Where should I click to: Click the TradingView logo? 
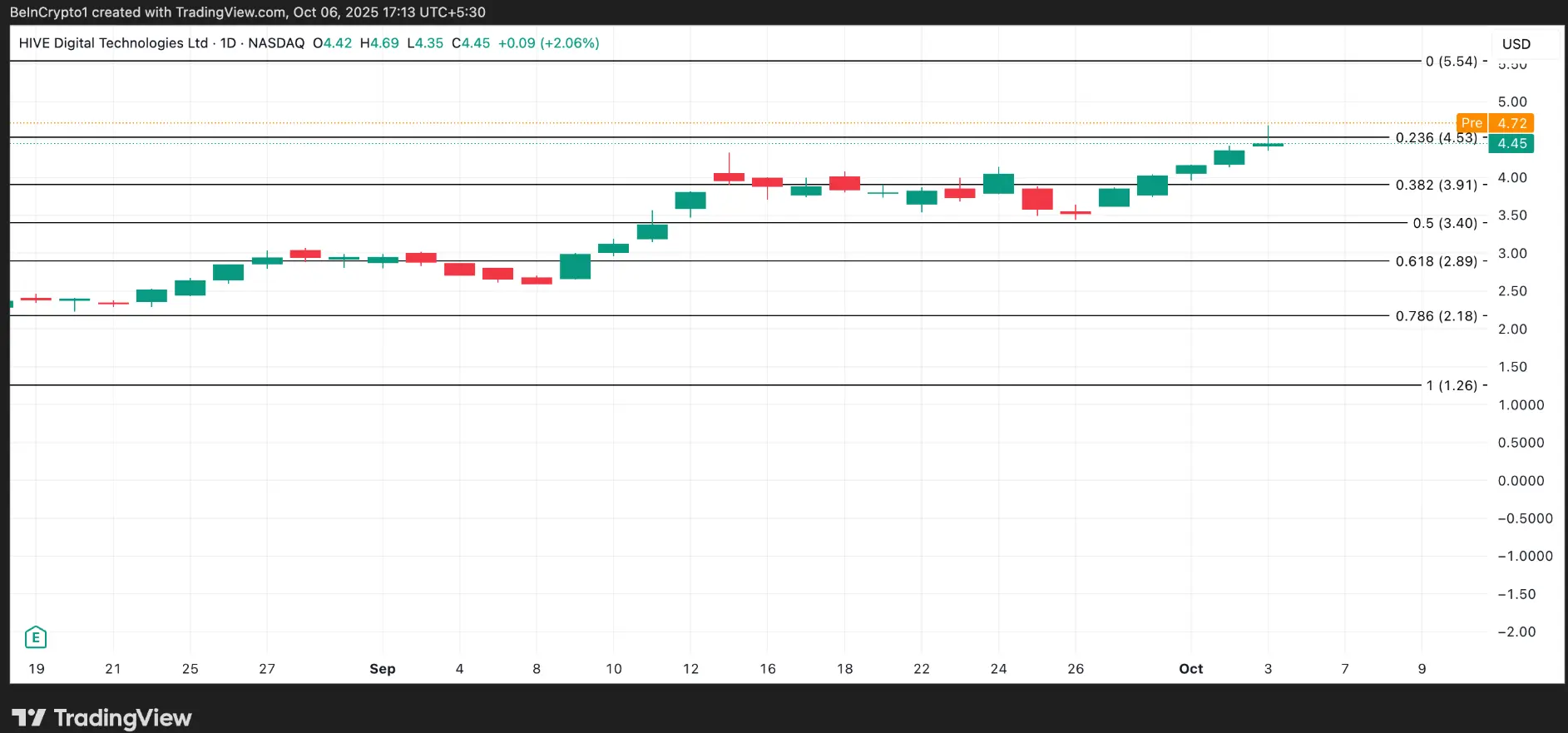[101, 717]
